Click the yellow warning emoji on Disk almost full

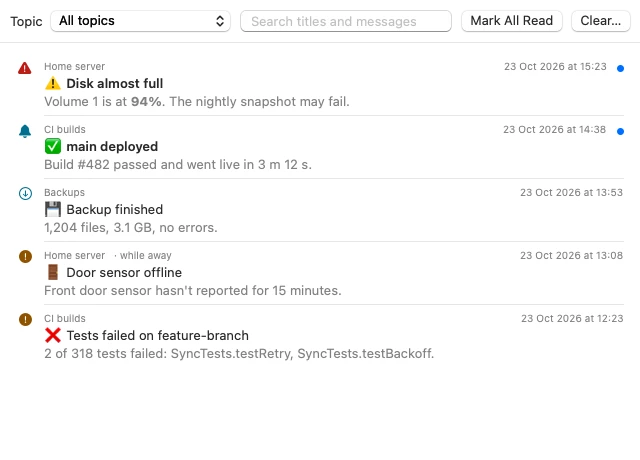[x=53, y=84]
